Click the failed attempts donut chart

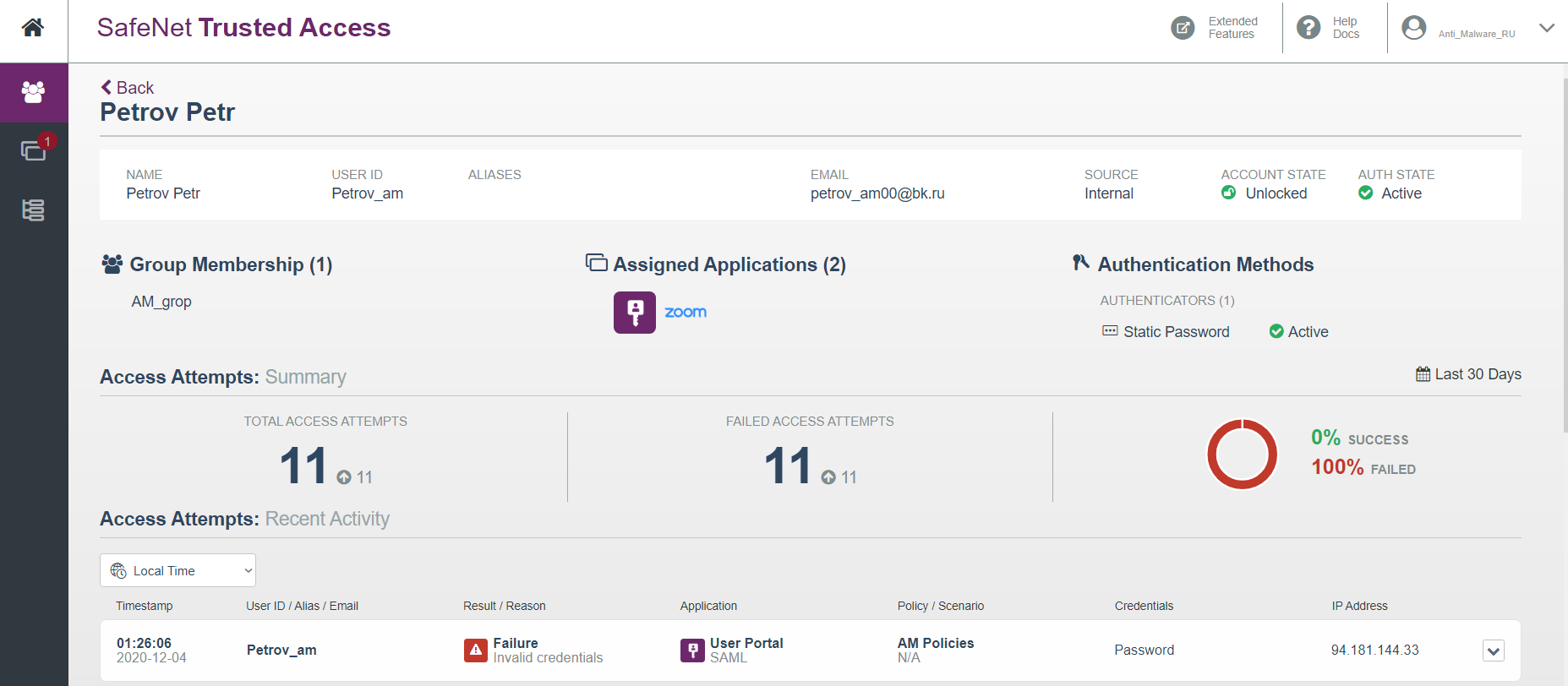[x=1242, y=454]
